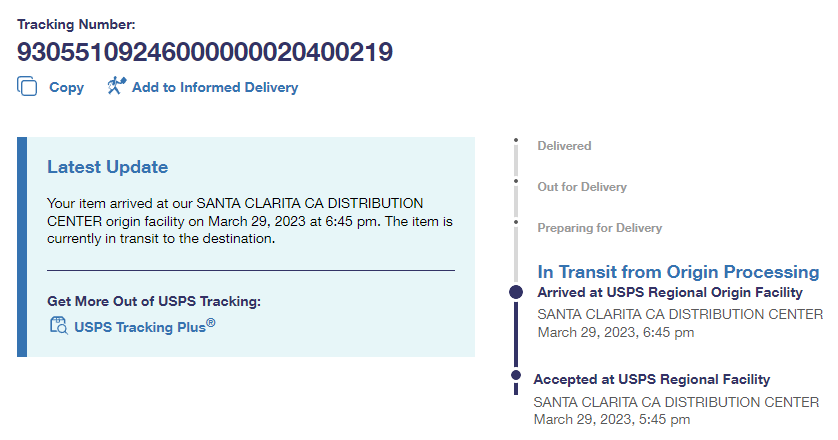Viewport: 838px width, 440px height.
Task: Click the In Transit from Origin Processing heading
Action: 678,272
